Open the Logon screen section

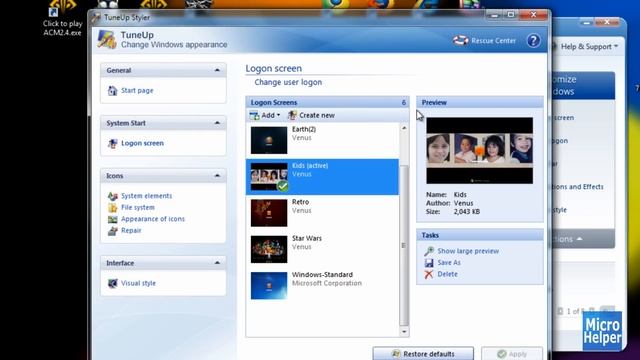pyautogui.click(x=142, y=143)
